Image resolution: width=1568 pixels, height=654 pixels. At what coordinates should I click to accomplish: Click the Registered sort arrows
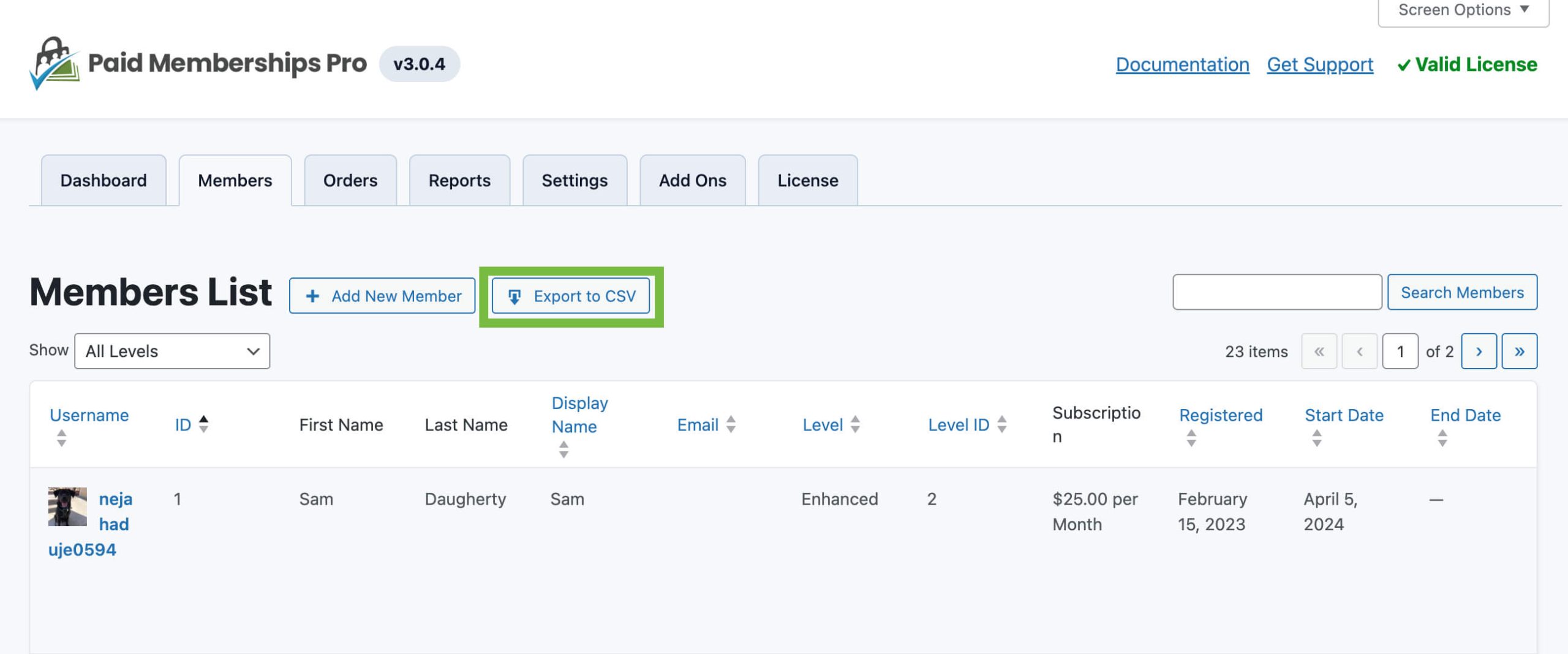click(1191, 438)
